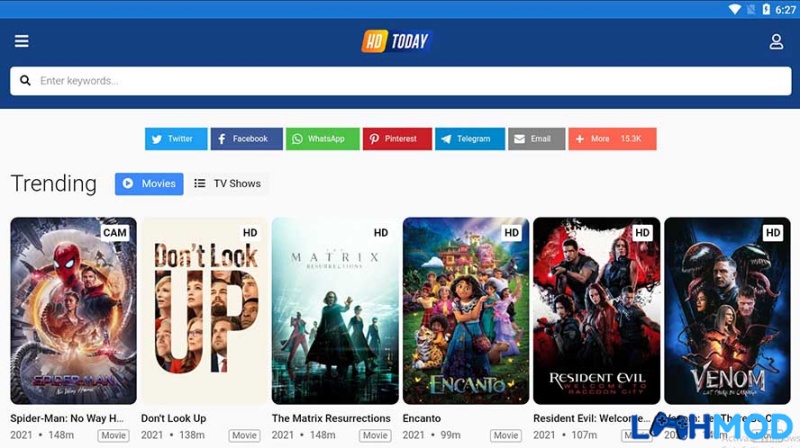The width and height of the screenshot is (800, 448).
Task: Share via the Pinterest button
Action: tap(397, 139)
